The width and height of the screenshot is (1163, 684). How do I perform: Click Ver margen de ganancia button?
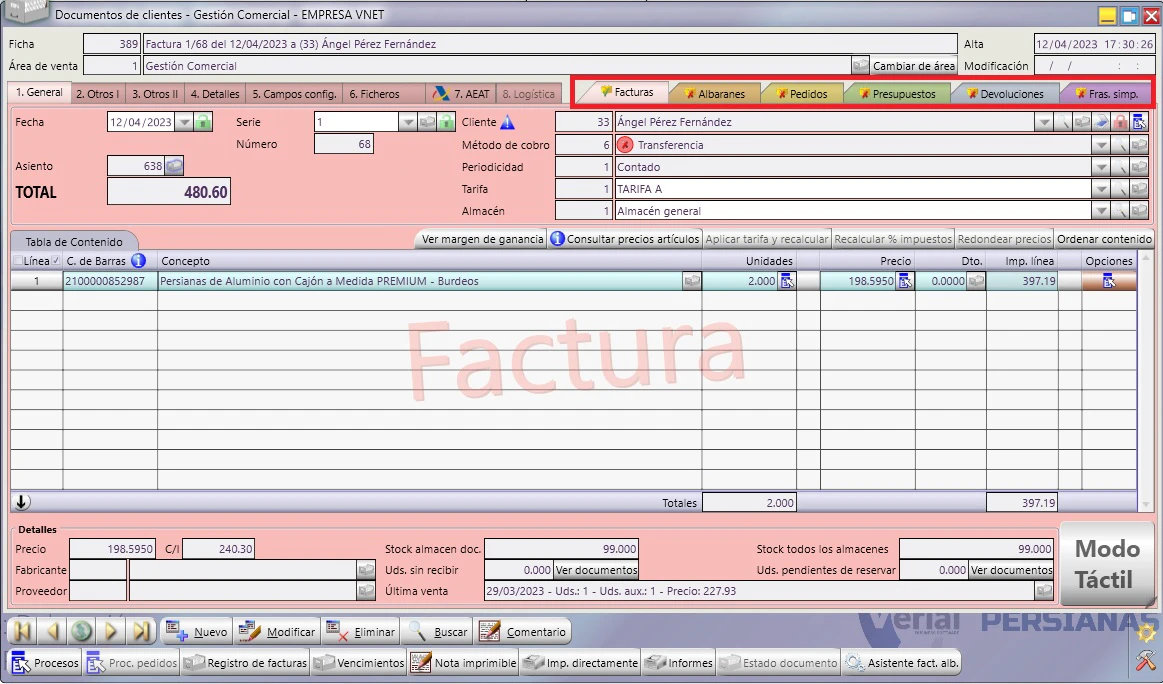[483, 239]
